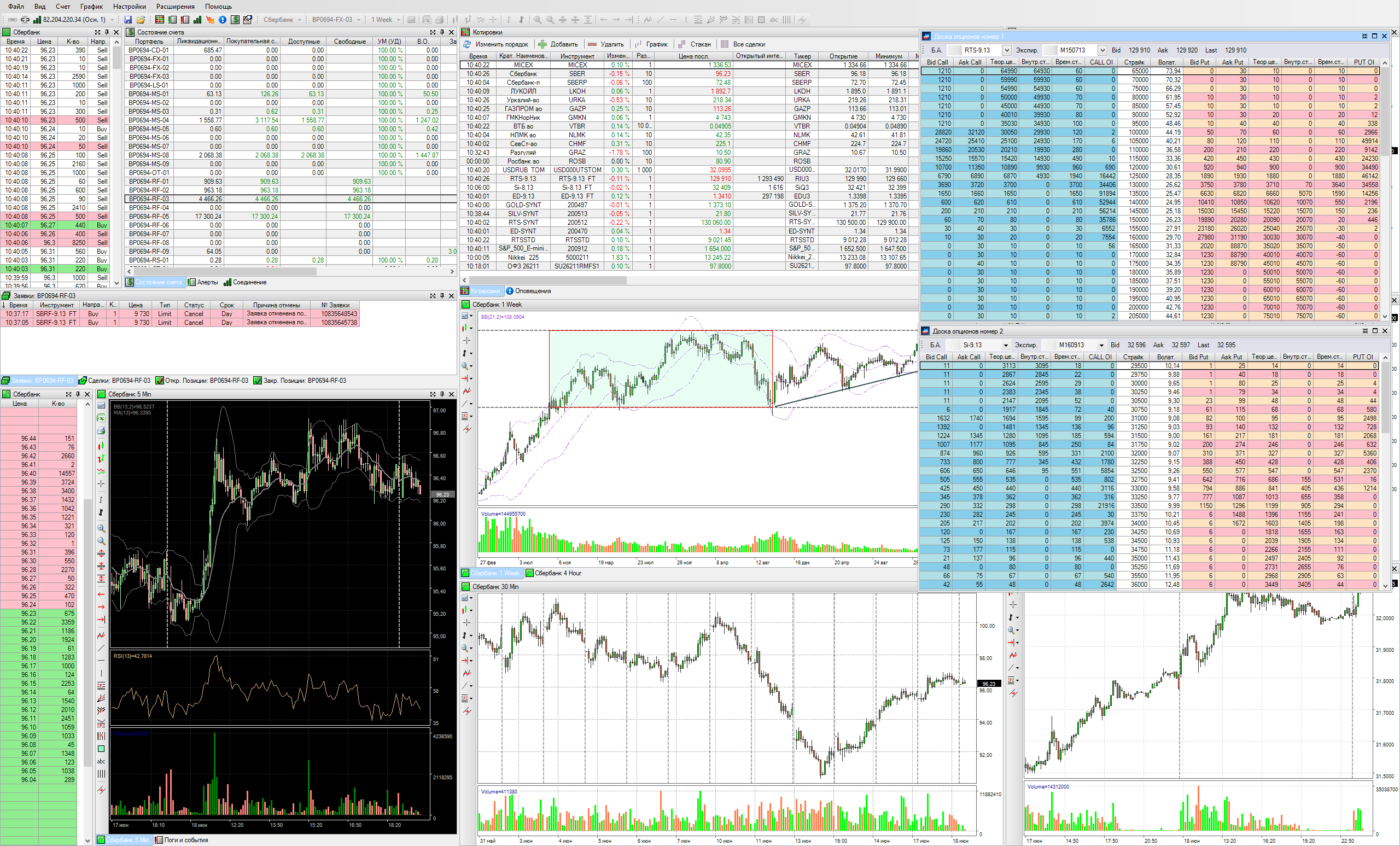Click the open folder toolbar icon
The width and height of the screenshot is (1400, 846).
click(141, 20)
